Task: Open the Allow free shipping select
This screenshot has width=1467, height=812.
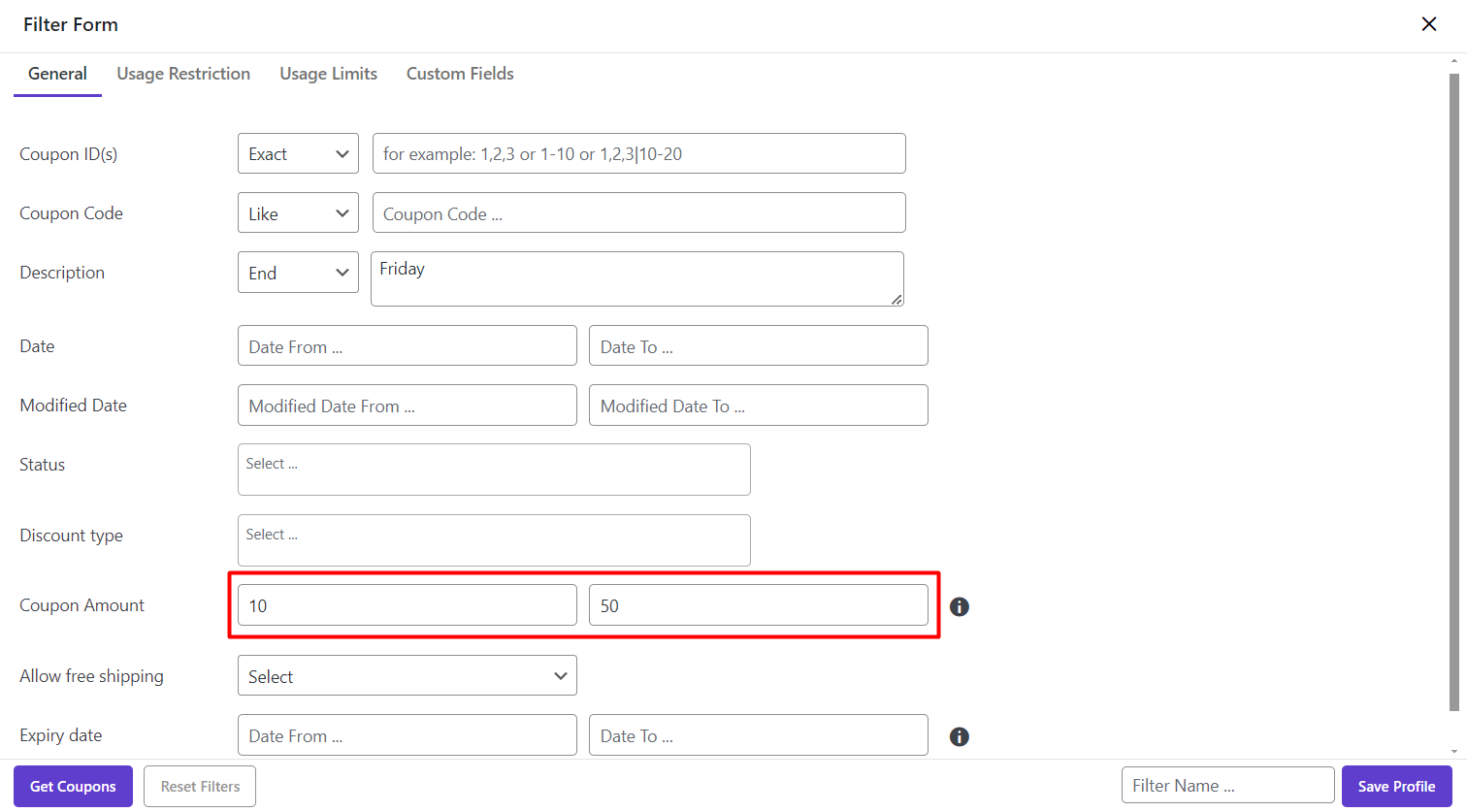Action: pos(407,676)
